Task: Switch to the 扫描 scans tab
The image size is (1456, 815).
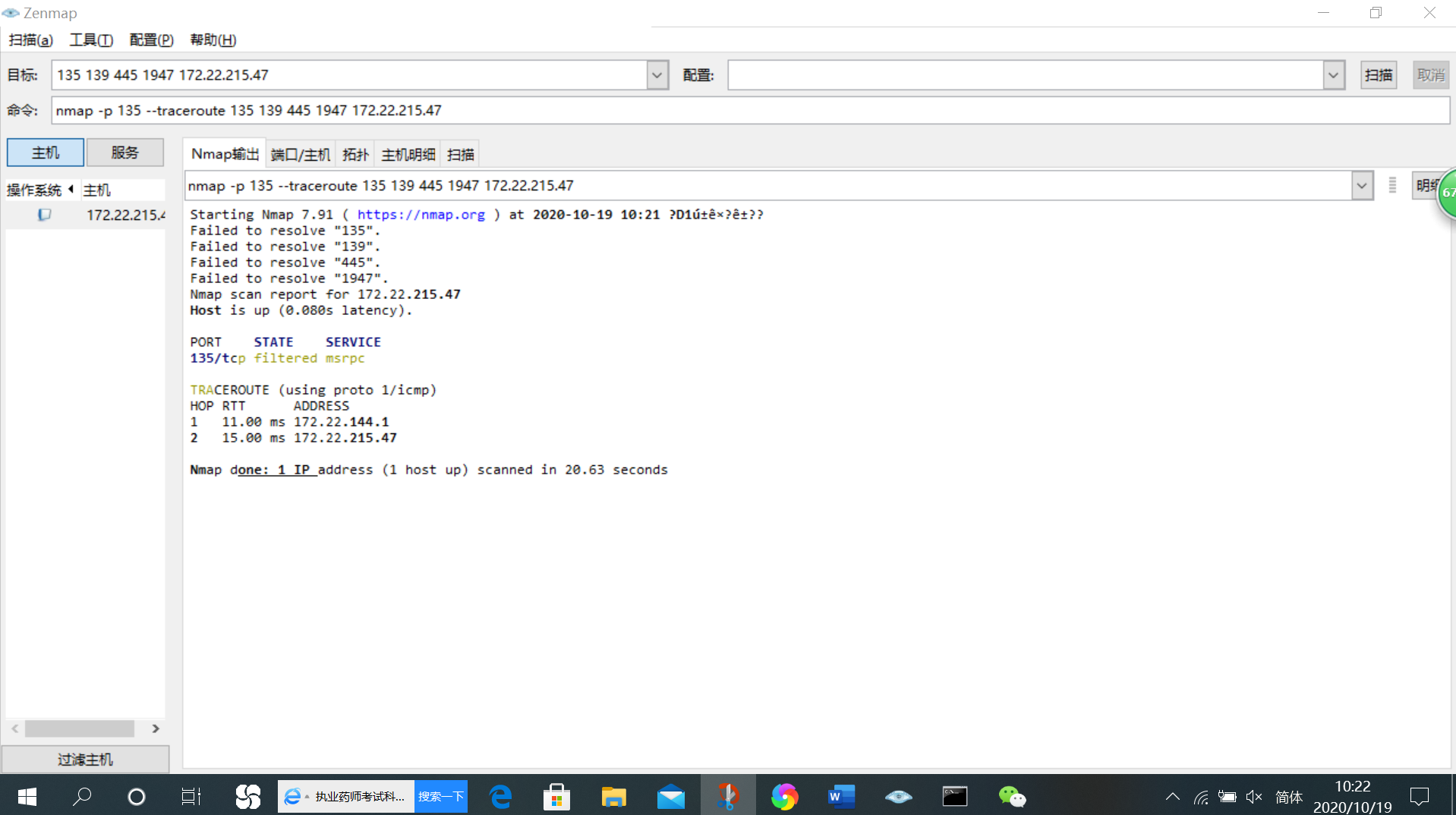Action: tap(461, 155)
